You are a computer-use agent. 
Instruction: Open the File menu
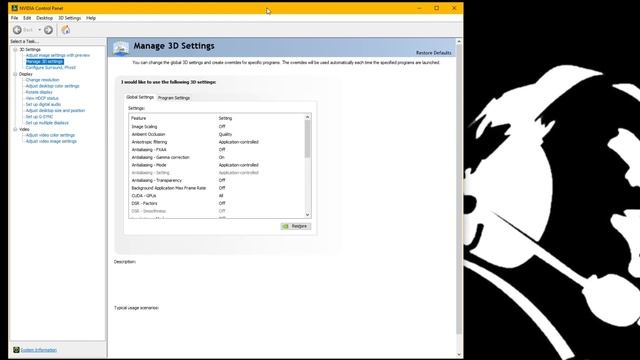tap(15, 18)
